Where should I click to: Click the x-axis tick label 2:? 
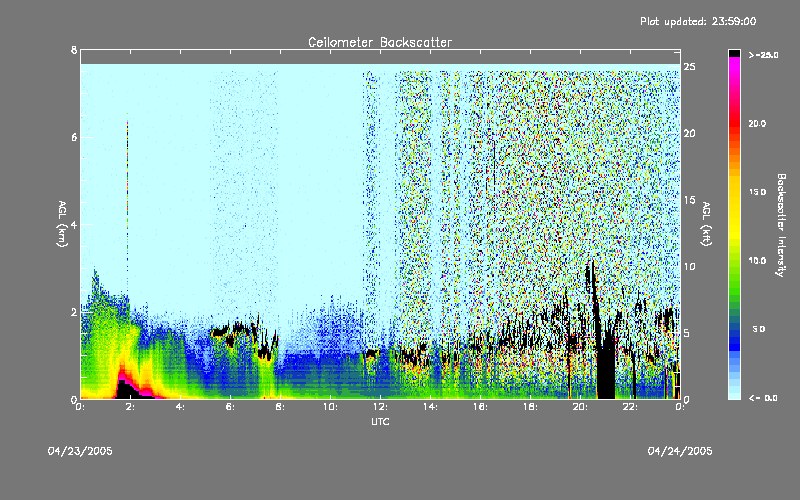pyautogui.click(x=130, y=407)
